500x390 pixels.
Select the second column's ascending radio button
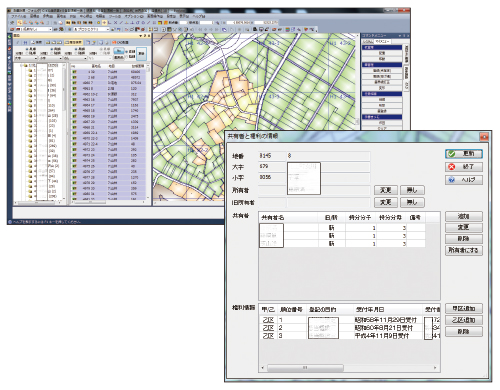52,49
